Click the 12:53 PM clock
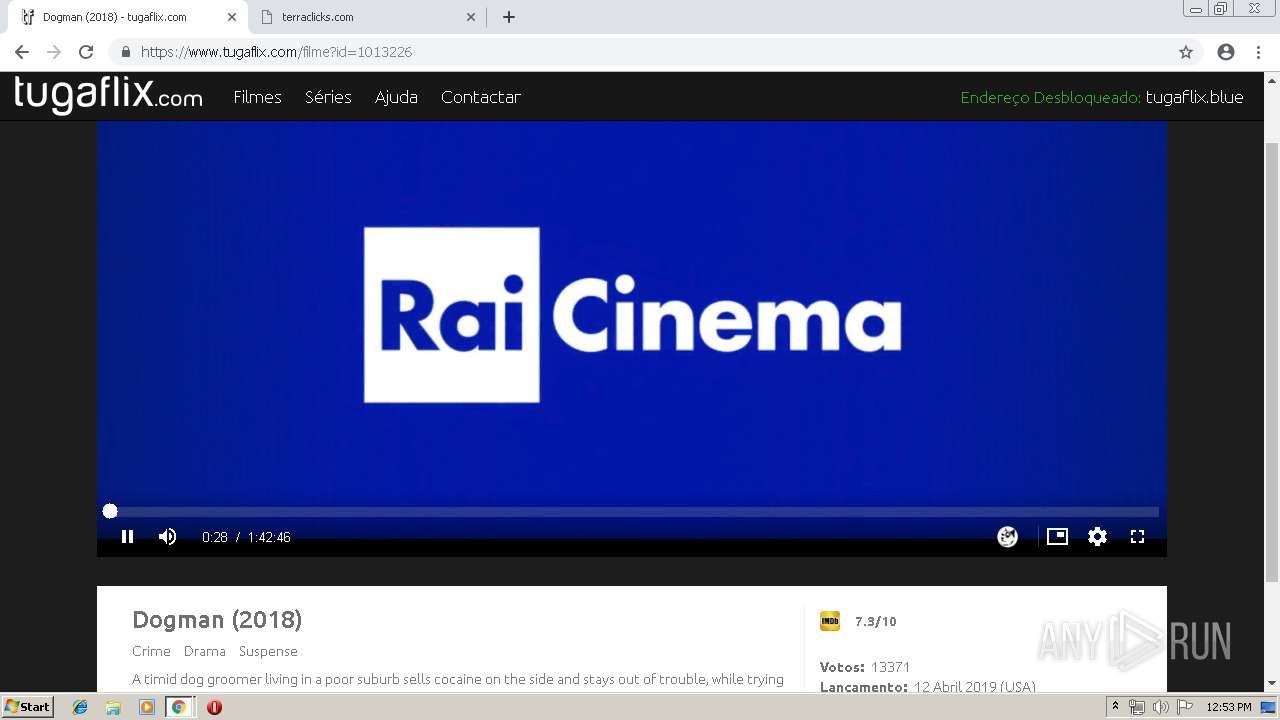1280x720 pixels. (1229, 707)
